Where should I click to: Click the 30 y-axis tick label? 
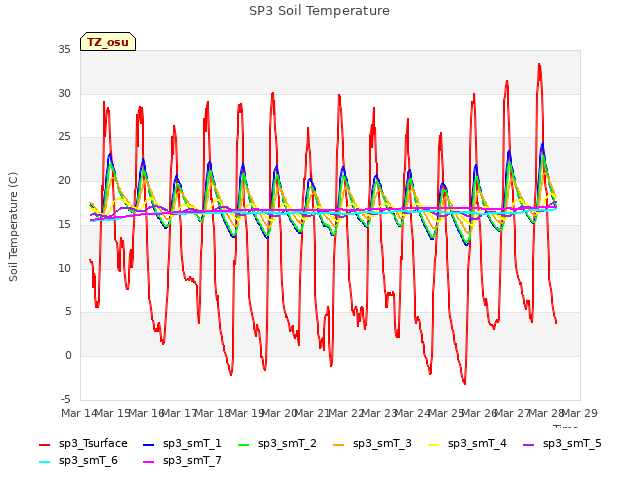(x=64, y=93)
